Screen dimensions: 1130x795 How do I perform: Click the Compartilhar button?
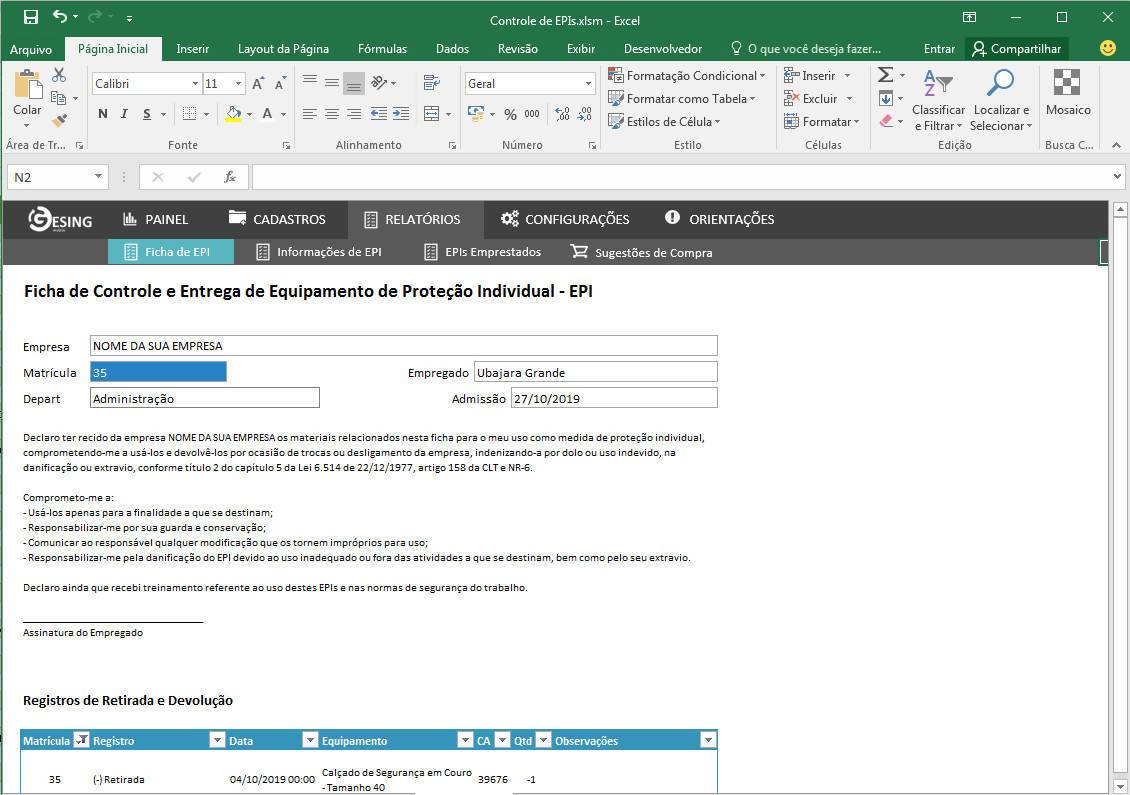[1016, 48]
